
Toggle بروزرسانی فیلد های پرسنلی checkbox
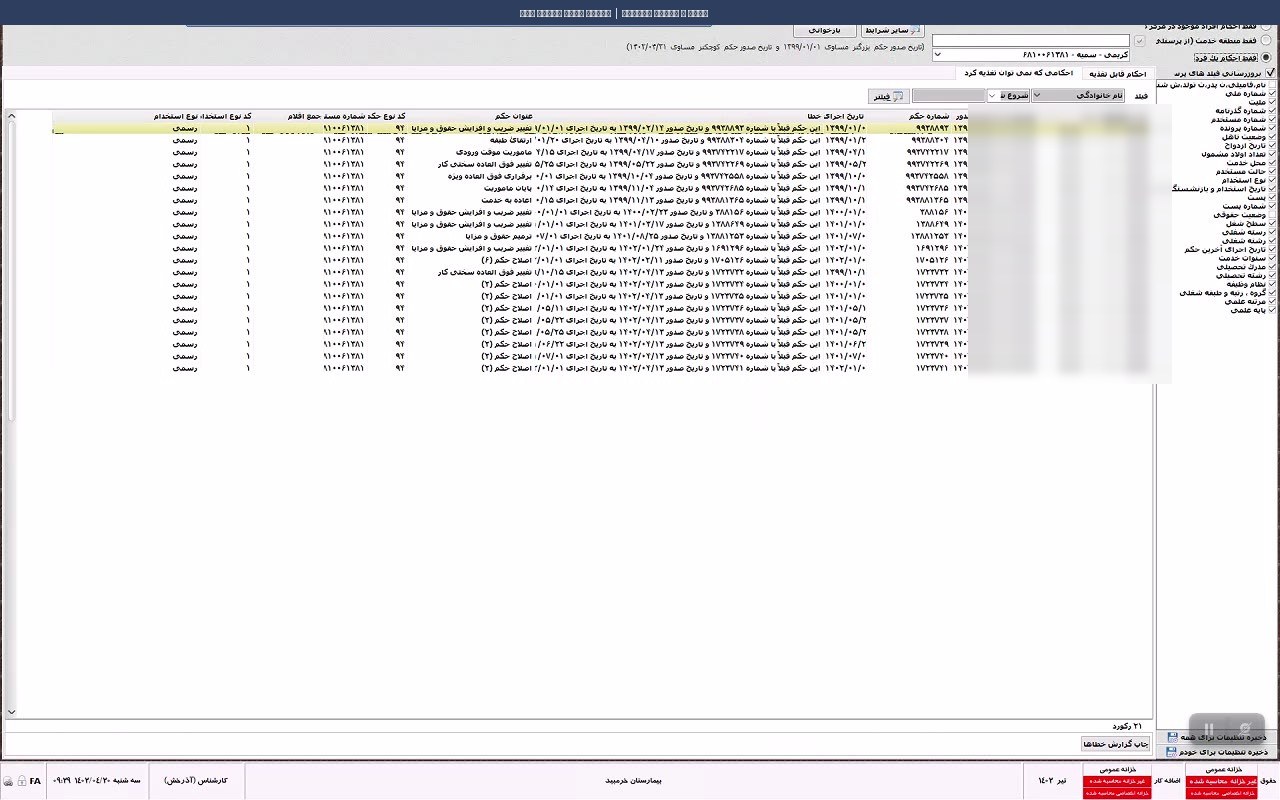point(1271,73)
